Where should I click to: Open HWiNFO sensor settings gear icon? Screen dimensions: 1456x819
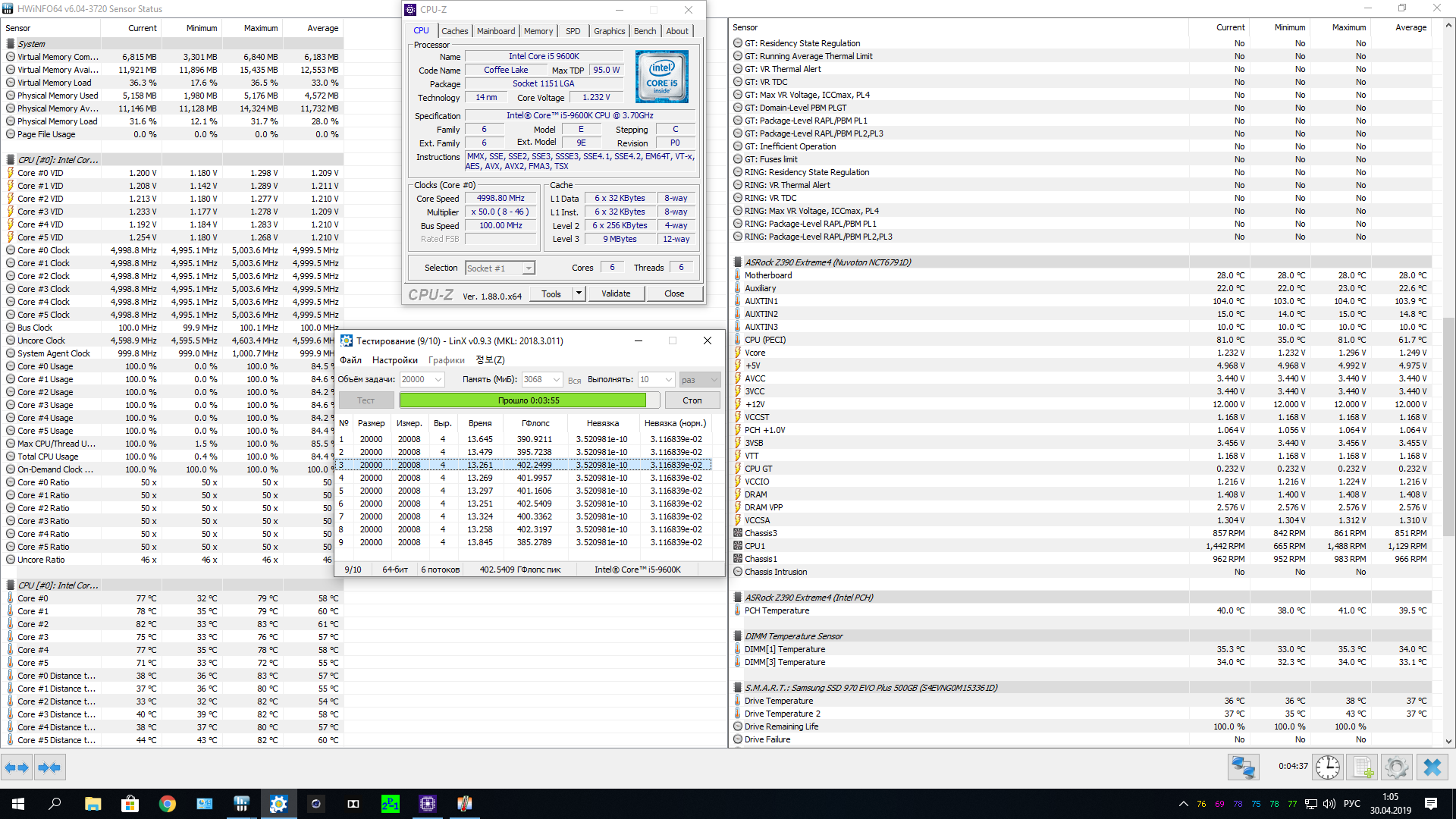(1396, 767)
